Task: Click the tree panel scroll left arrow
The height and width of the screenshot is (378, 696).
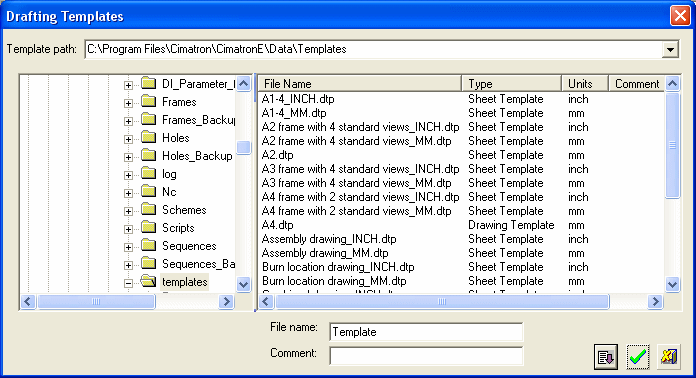Action: 28,302
